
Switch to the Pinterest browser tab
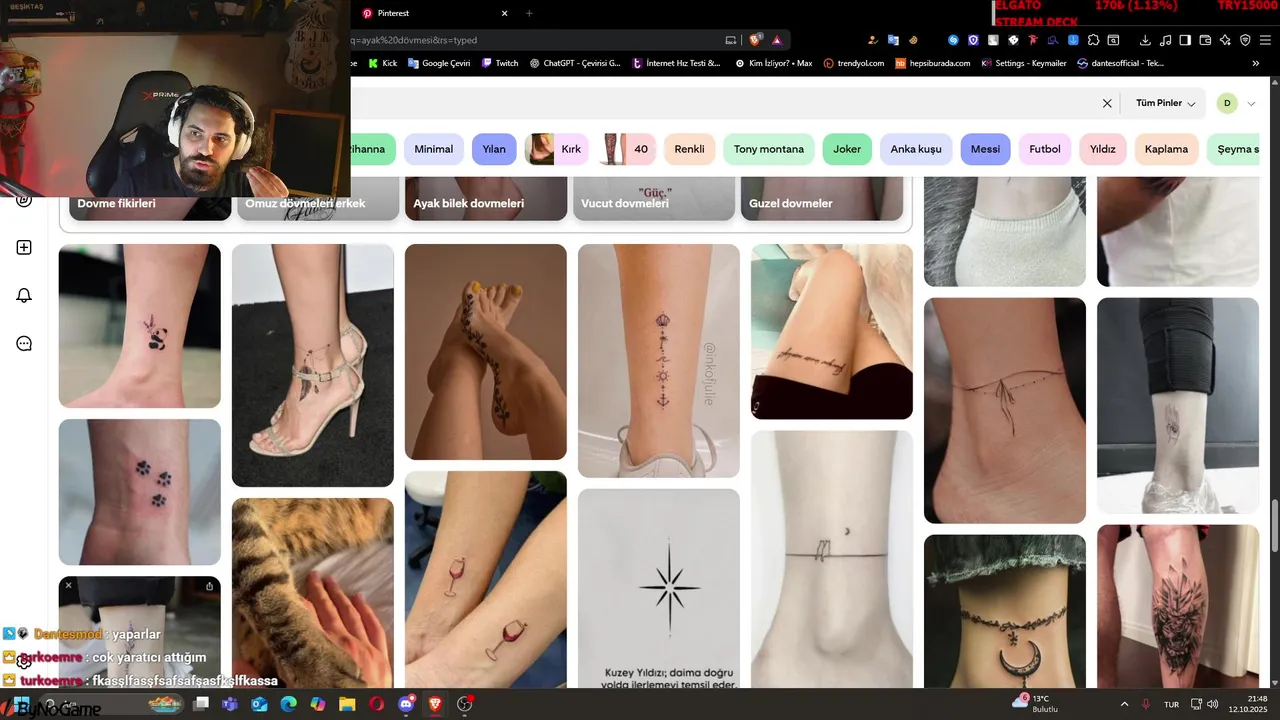tap(435, 13)
